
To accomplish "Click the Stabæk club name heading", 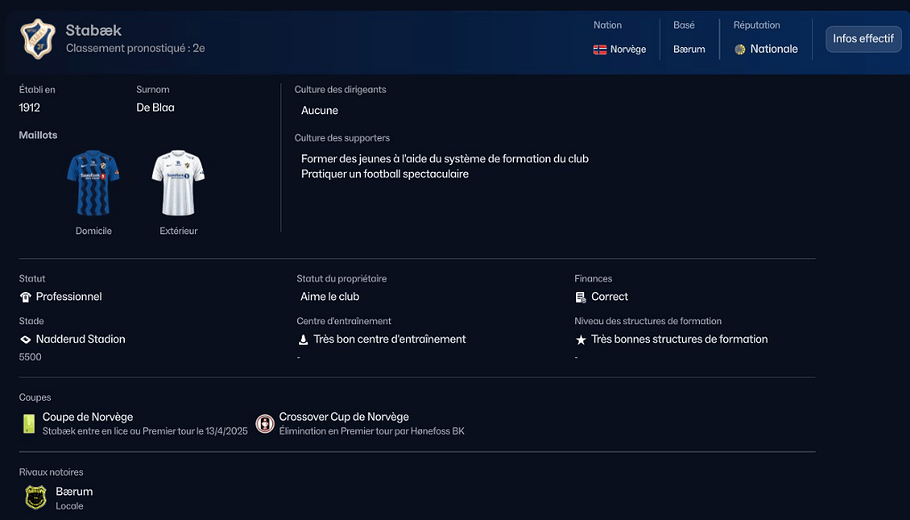I will pyautogui.click(x=94, y=31).
